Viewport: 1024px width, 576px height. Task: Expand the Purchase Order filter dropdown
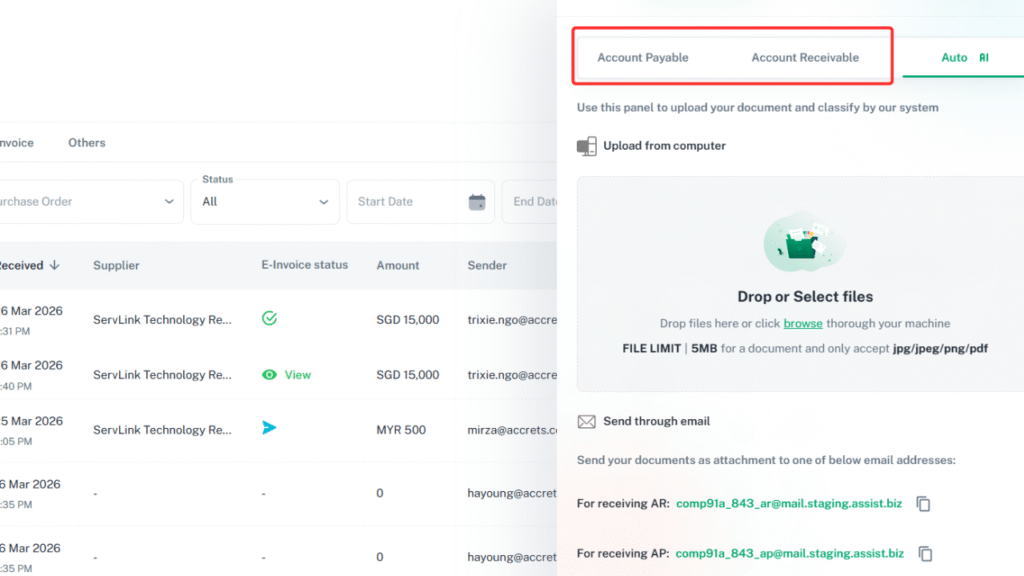(90, 201)
